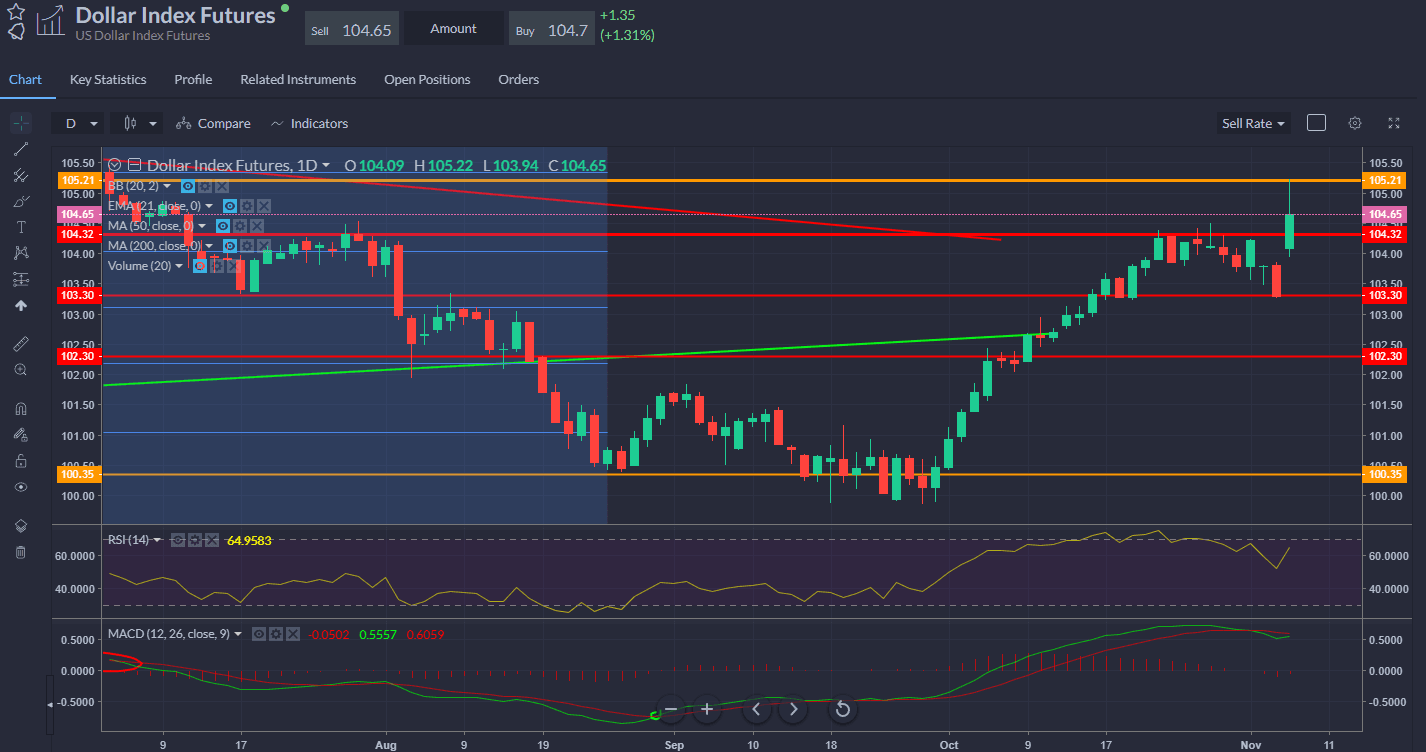
Task: Toggle MACD indicator visibility
Action: pos(258,634)
